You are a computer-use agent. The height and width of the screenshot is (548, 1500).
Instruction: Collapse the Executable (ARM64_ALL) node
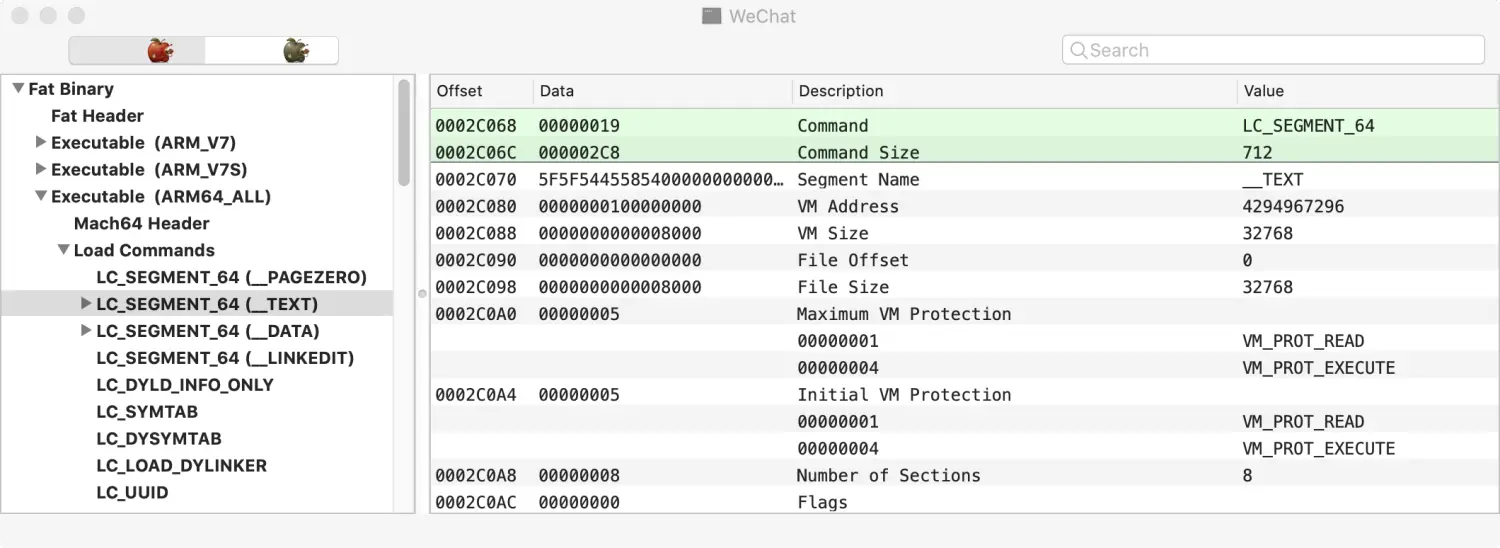click(x=41, y=196)
